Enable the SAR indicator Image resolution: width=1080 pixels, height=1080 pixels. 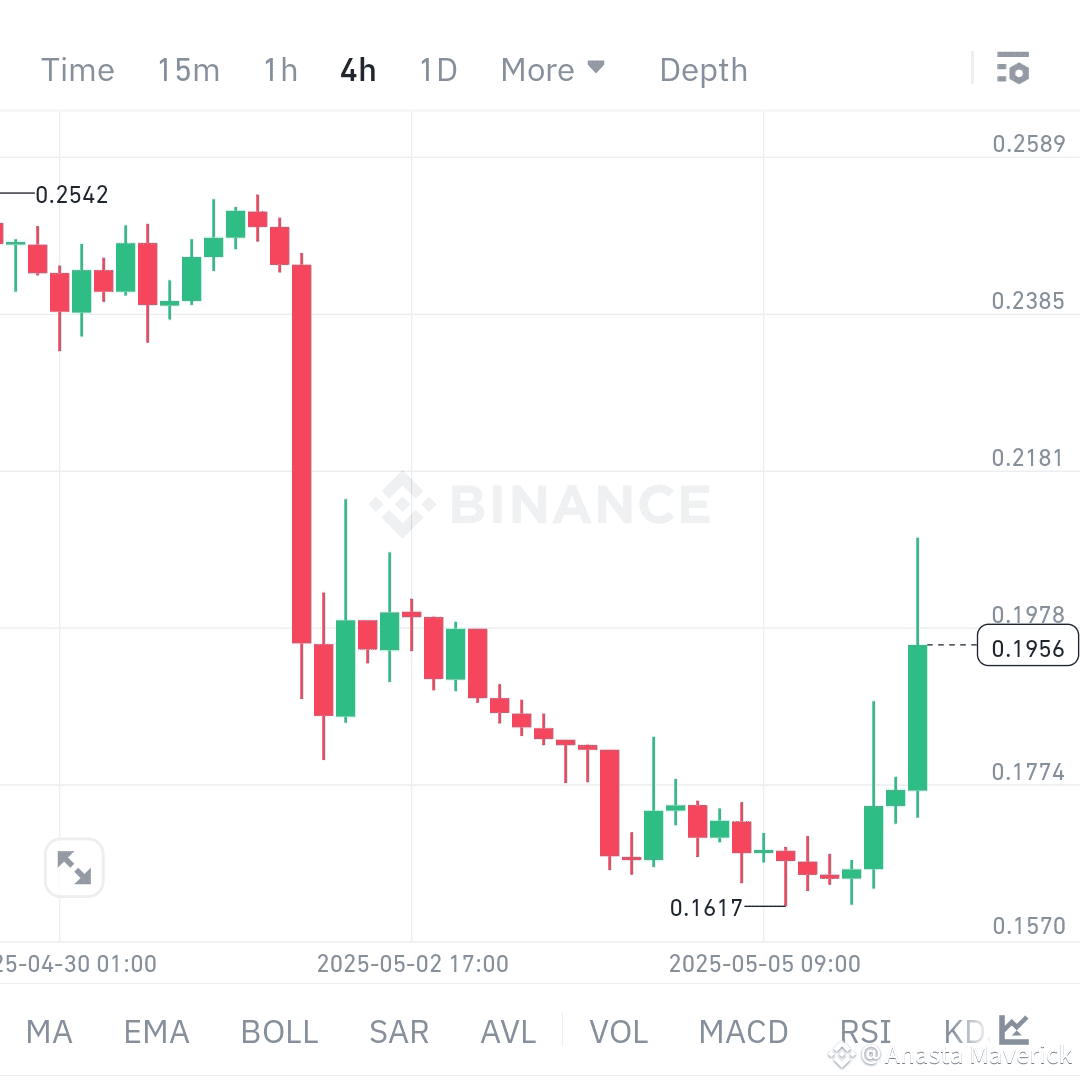click(399, 1031)
